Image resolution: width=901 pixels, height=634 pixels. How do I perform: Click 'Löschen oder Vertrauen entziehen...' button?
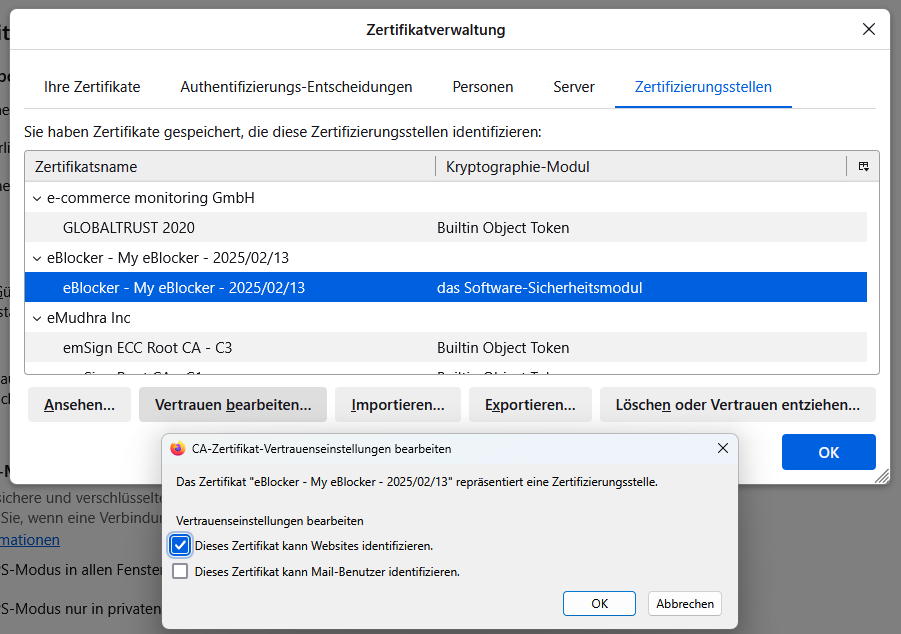click(x=737, y=405)
